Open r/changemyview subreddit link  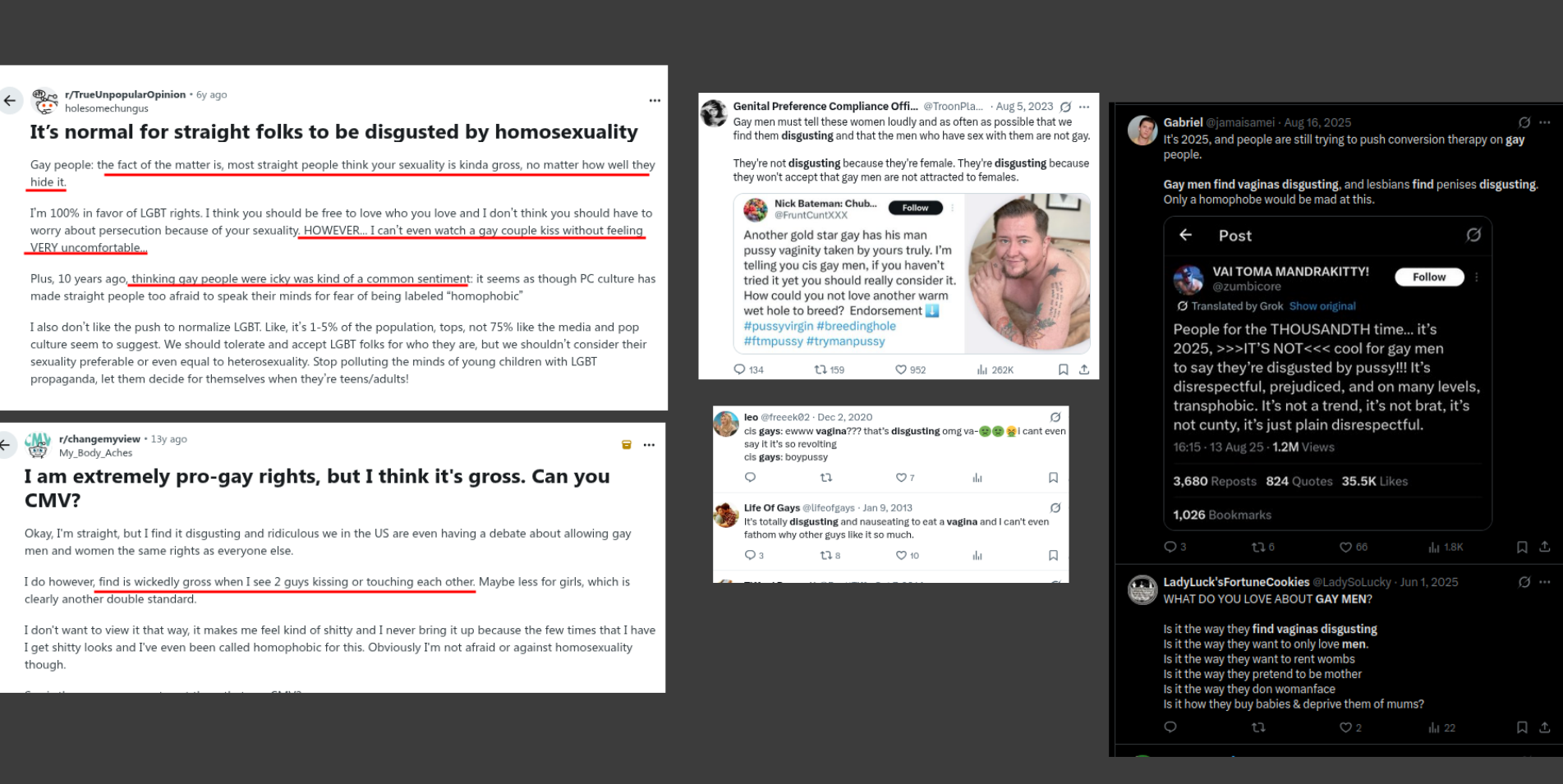pos(99,439)
